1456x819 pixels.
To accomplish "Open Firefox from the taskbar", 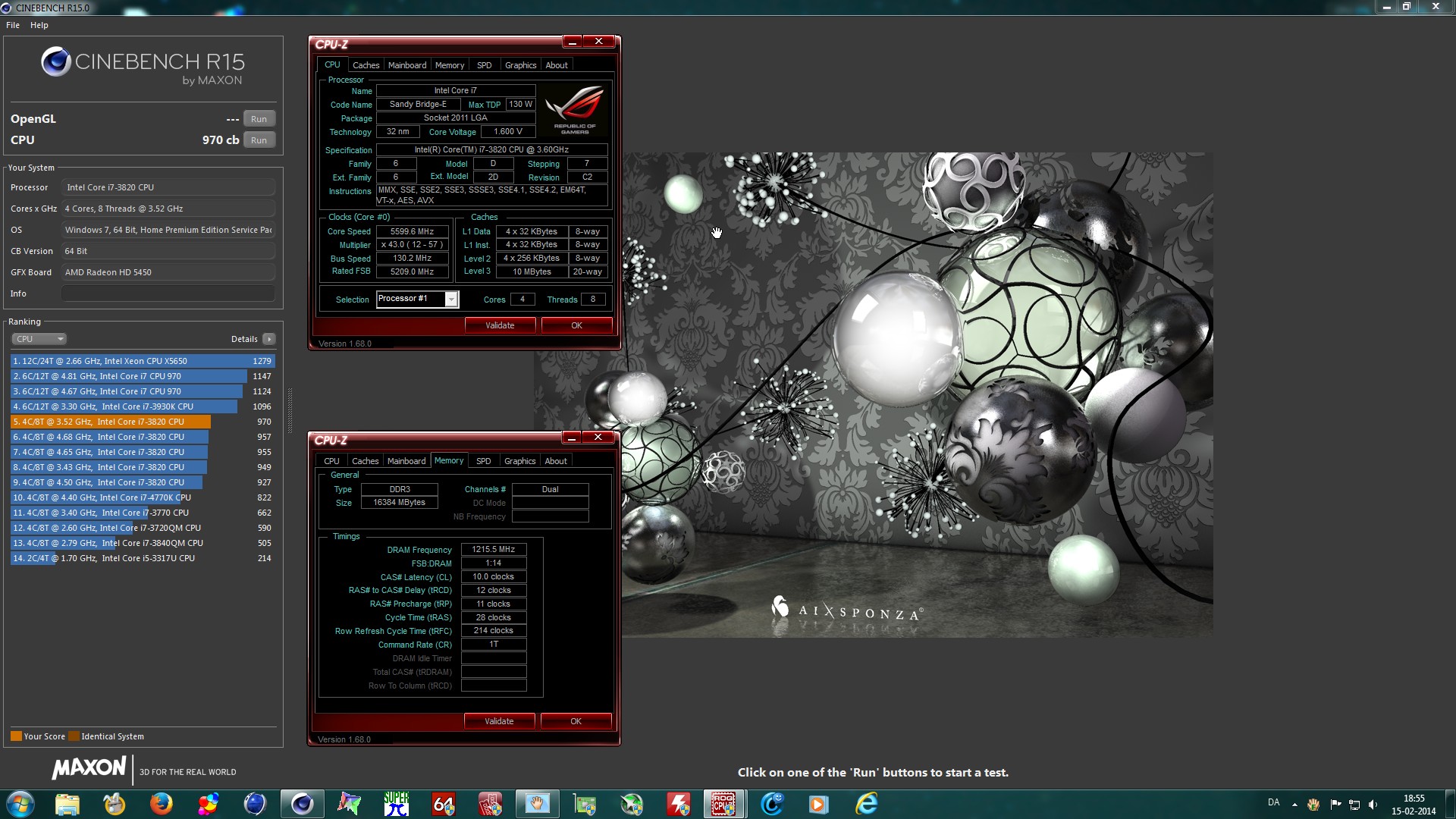I will point(161,804).
